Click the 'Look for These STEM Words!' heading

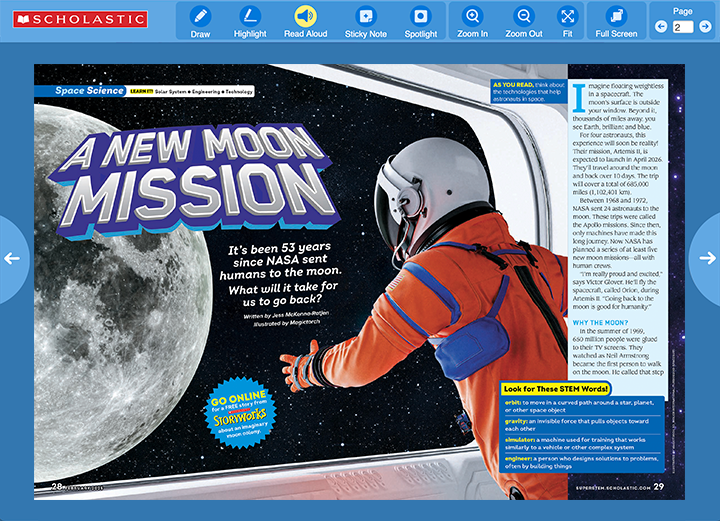(556, 389)
